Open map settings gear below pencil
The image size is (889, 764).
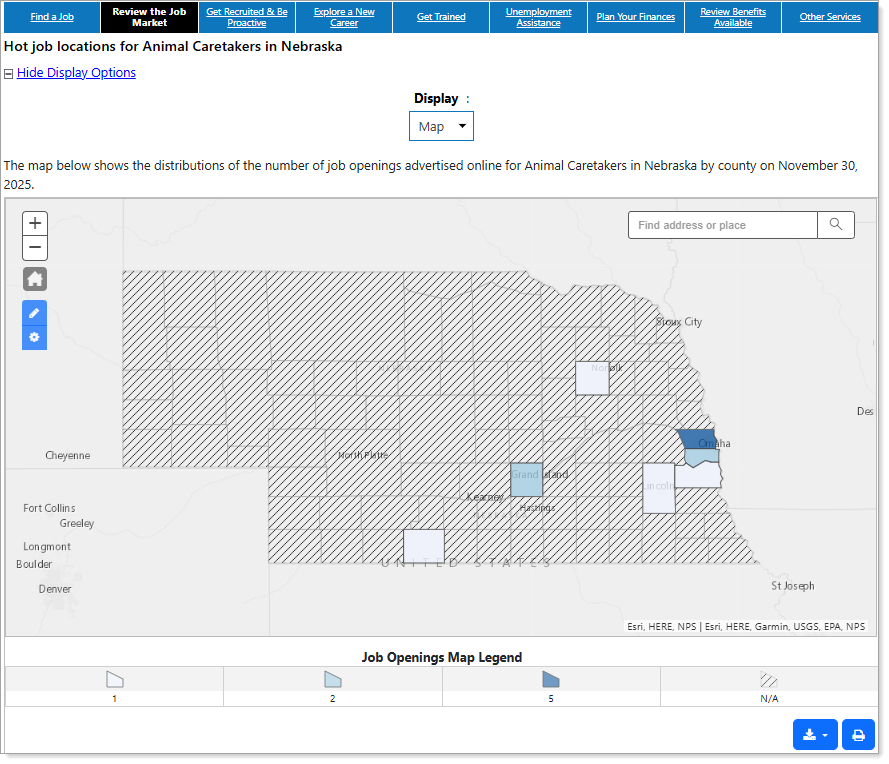coord(35,337)
